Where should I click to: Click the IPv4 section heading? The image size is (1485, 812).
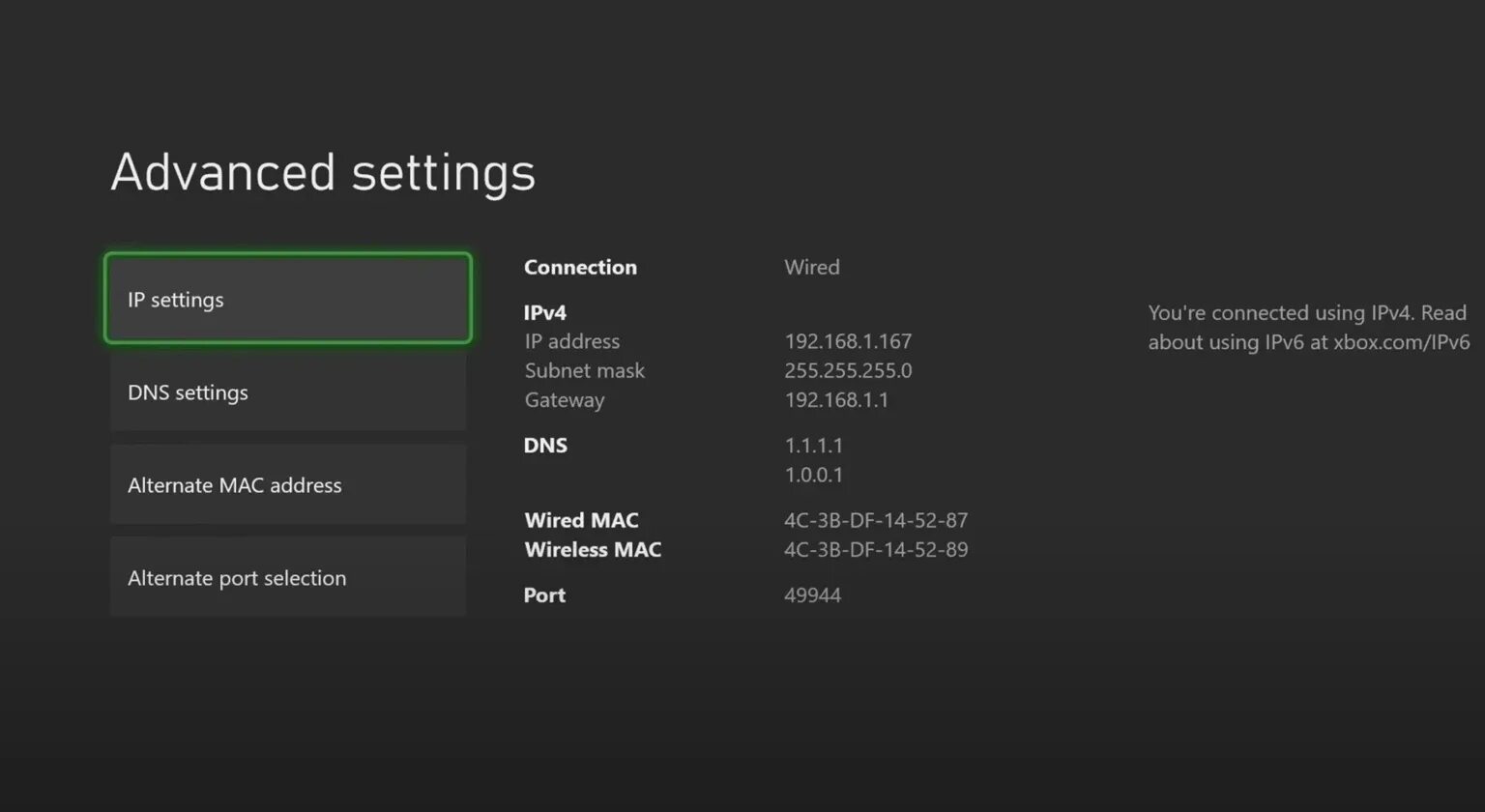click(545, 312)
